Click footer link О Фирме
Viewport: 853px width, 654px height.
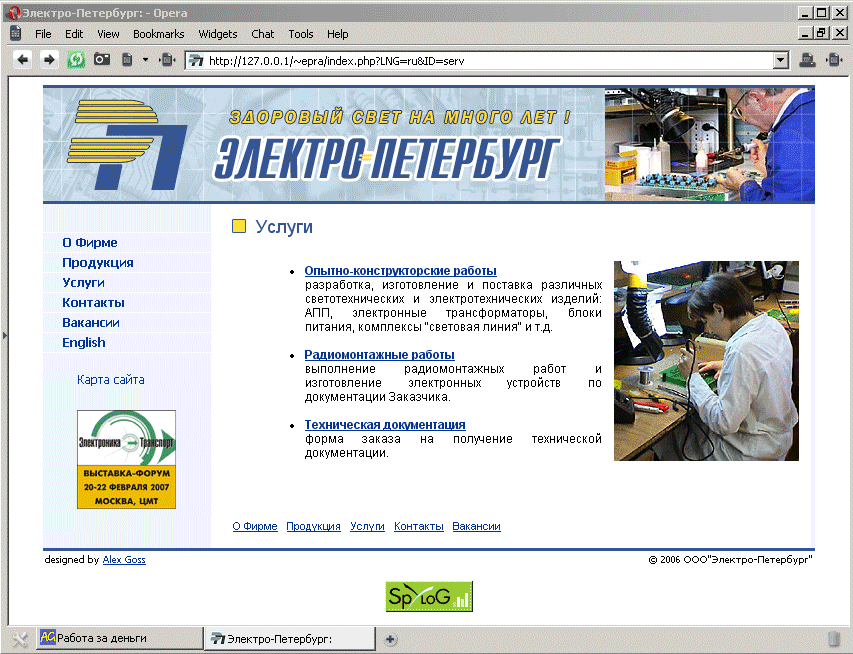255,526
